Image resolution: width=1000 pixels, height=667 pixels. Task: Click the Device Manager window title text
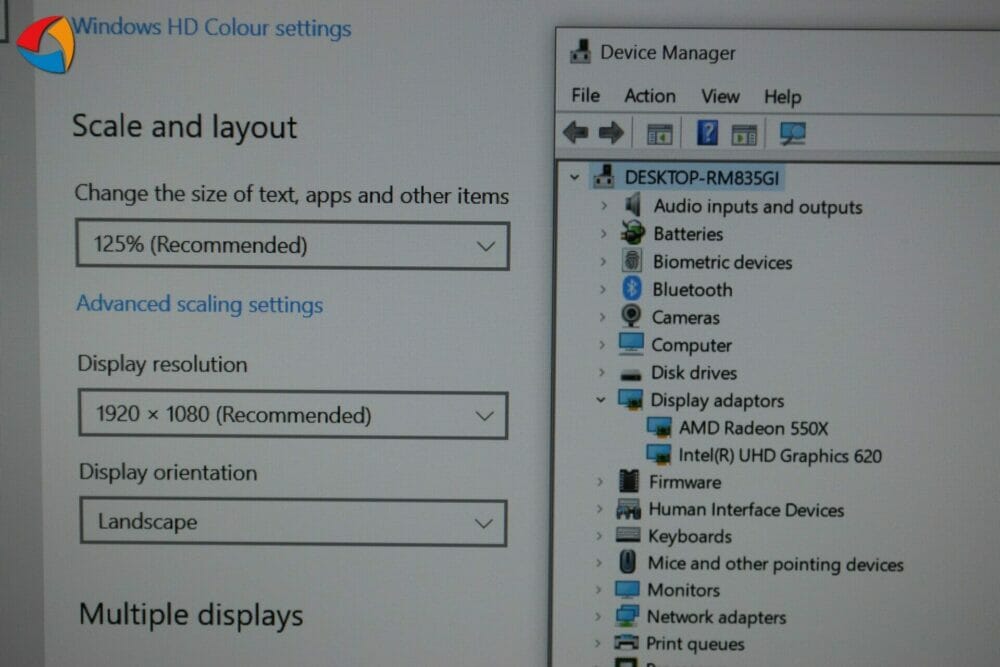pyautogui.click(x=668, y=52)
